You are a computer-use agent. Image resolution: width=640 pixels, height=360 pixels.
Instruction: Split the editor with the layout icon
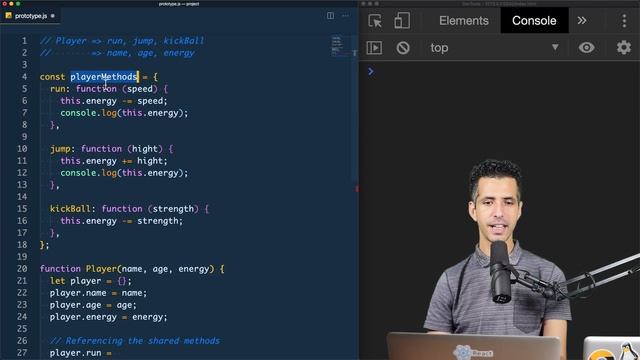[330, 16]
